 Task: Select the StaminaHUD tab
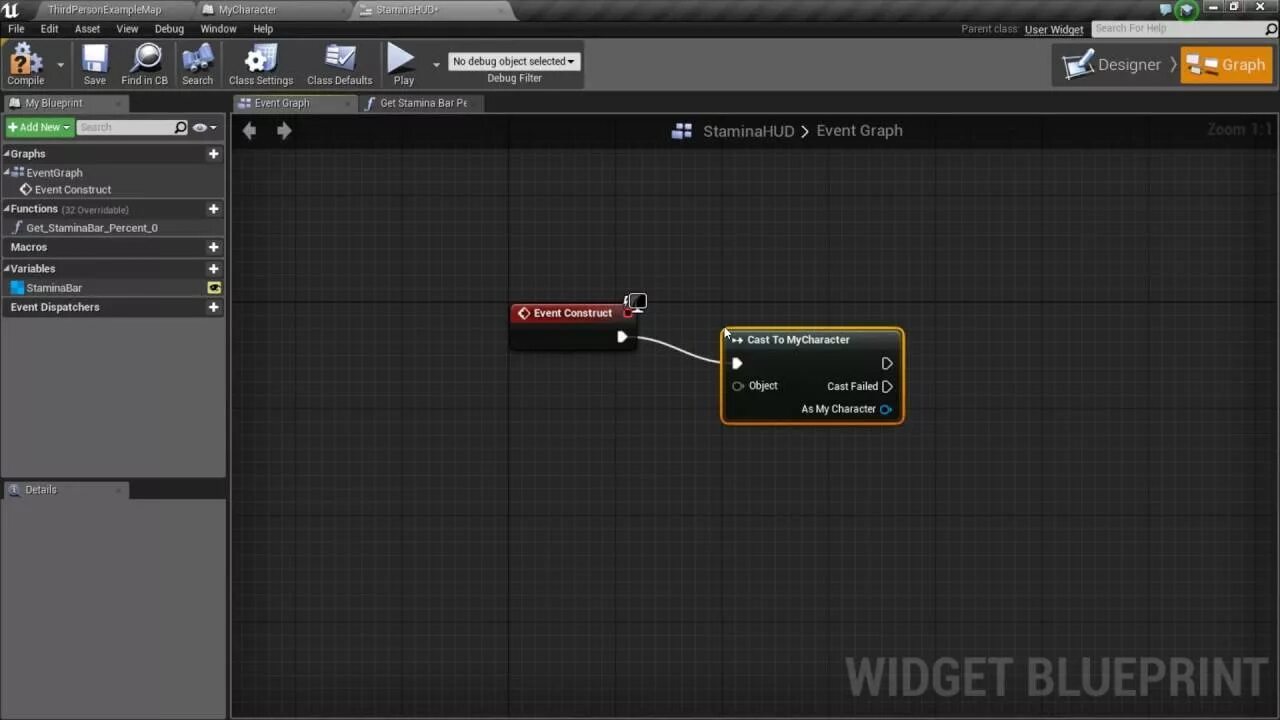(x=406, y=10)
